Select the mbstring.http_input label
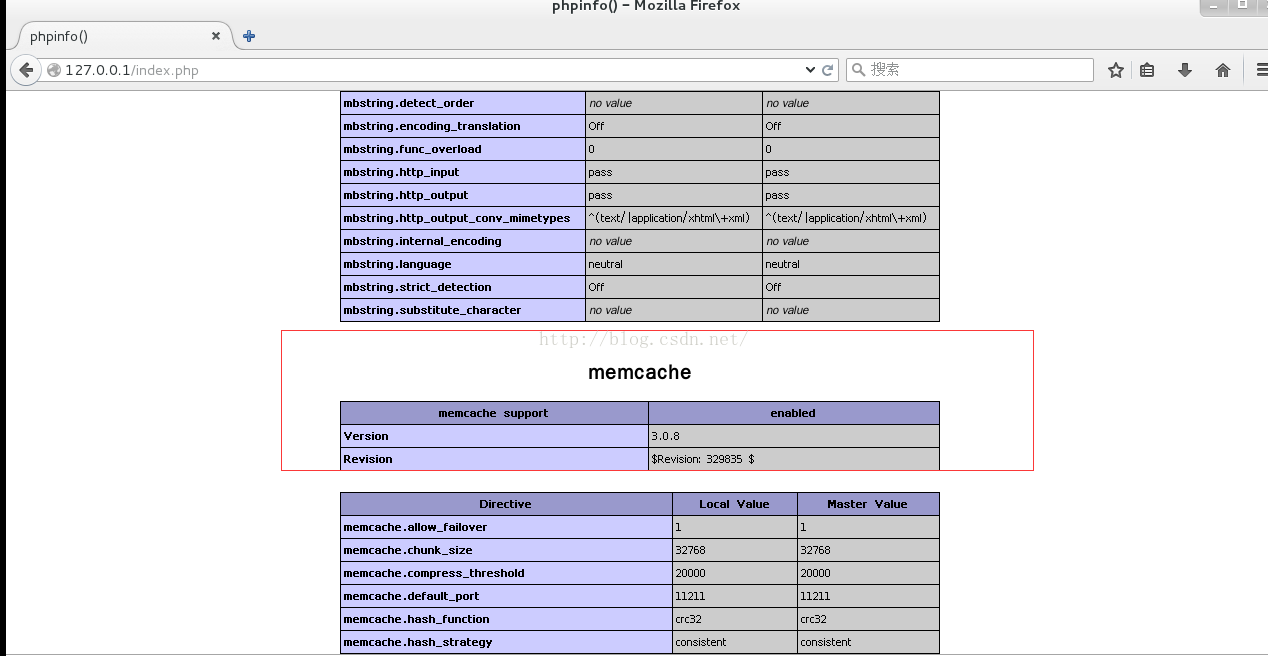This screenshot has height=656, width=1268. [401, 172]
